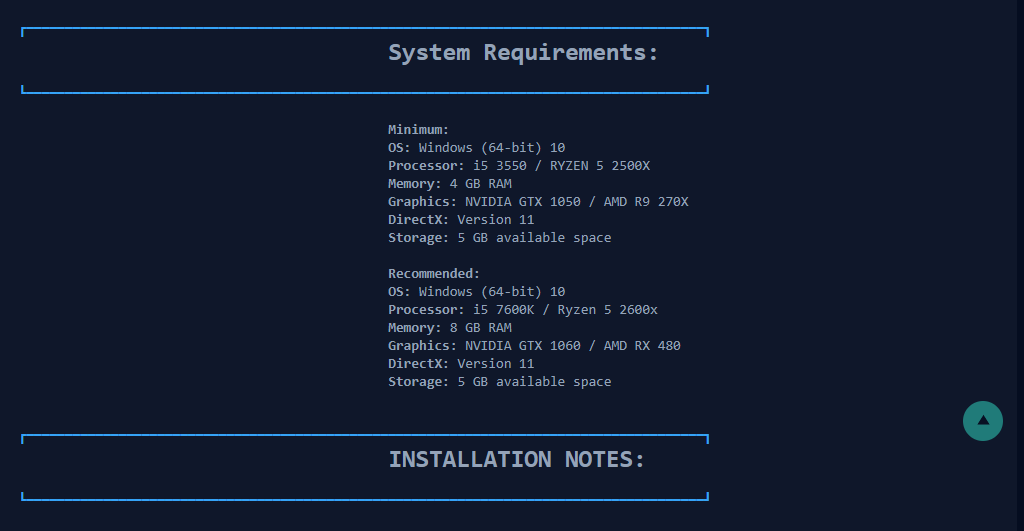Image resolution: width=1024 pixels, height=531 pixels.
Task: Click the 'Recommended:' label
Action: 434,273
